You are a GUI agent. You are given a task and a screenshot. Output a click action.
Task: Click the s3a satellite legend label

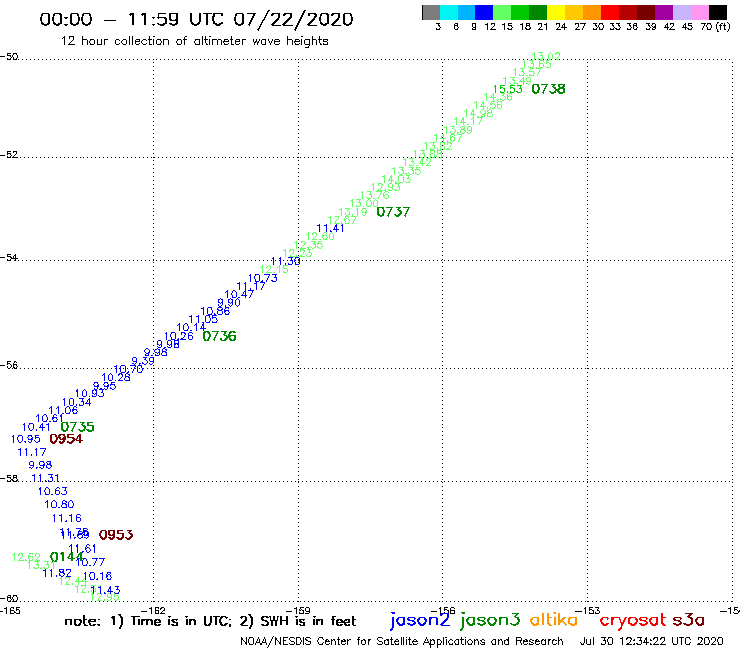(689, 620)
